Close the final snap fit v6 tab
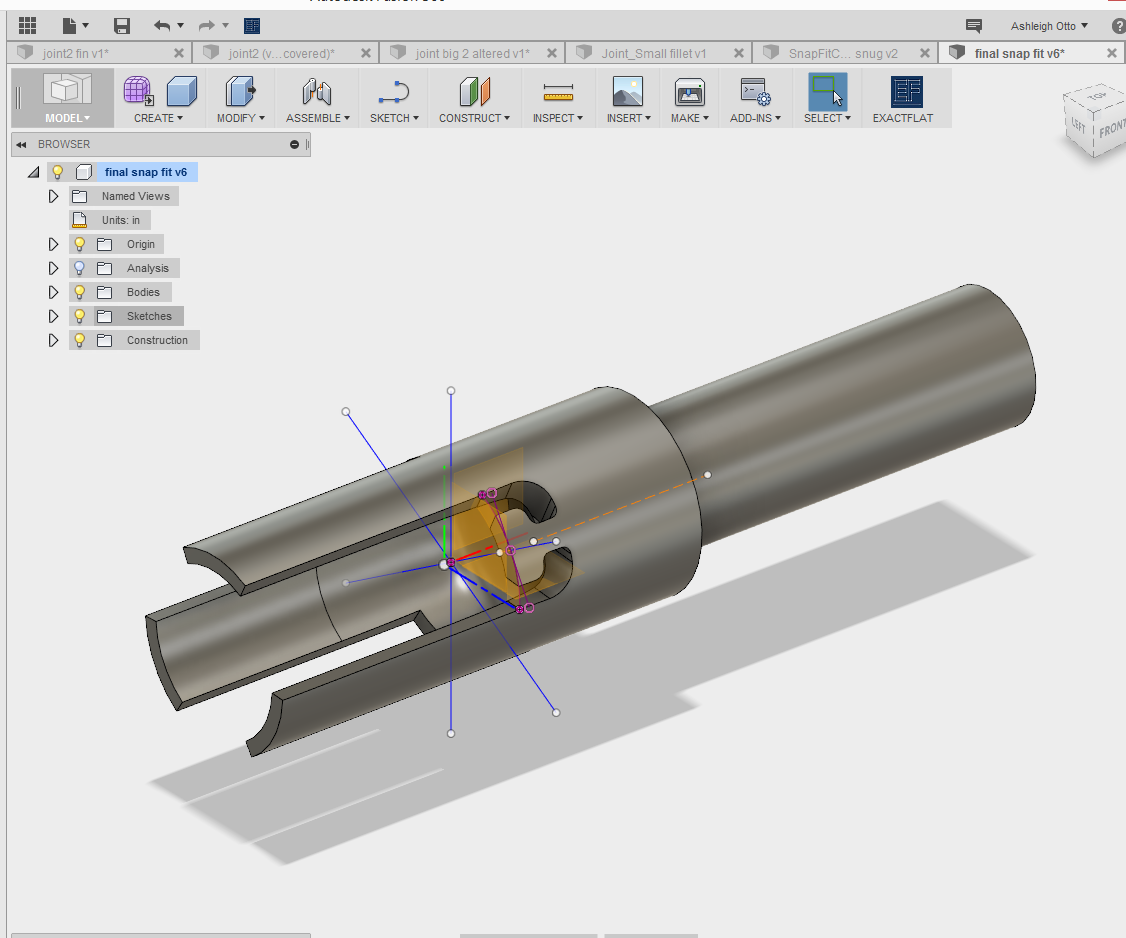The width and height of the screenshot is (1126, 938). (x=1112, y=53)
